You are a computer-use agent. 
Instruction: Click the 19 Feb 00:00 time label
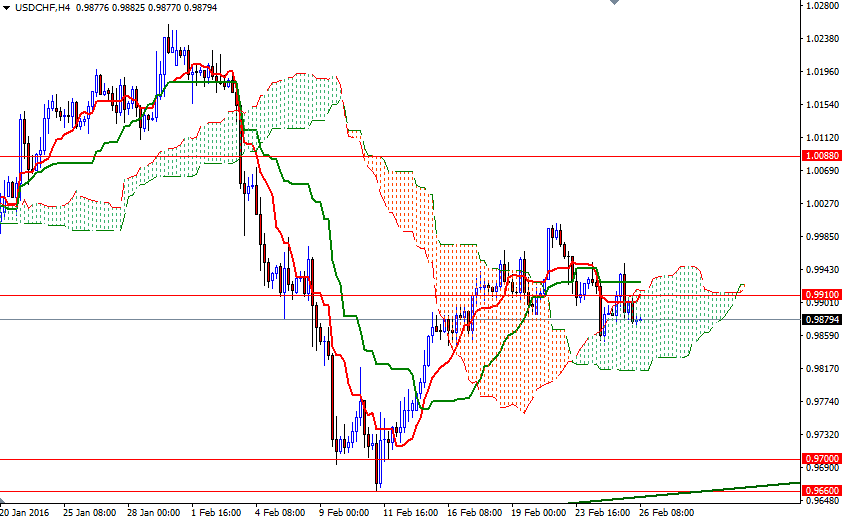click(x=538, y=512)
